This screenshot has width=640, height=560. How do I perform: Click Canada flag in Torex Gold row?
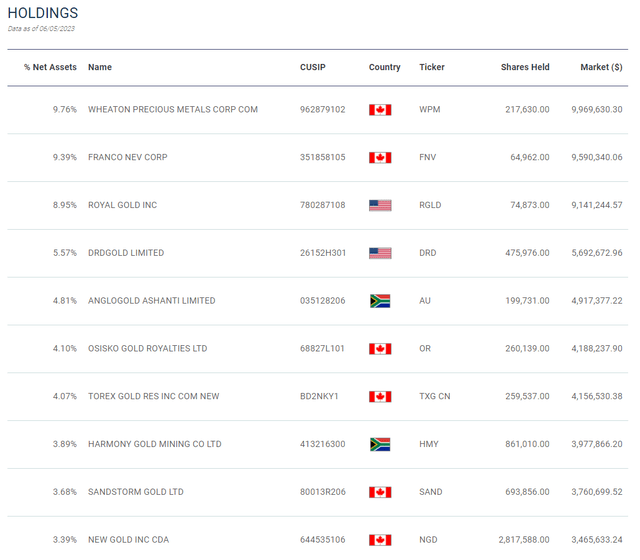[380, 396]
